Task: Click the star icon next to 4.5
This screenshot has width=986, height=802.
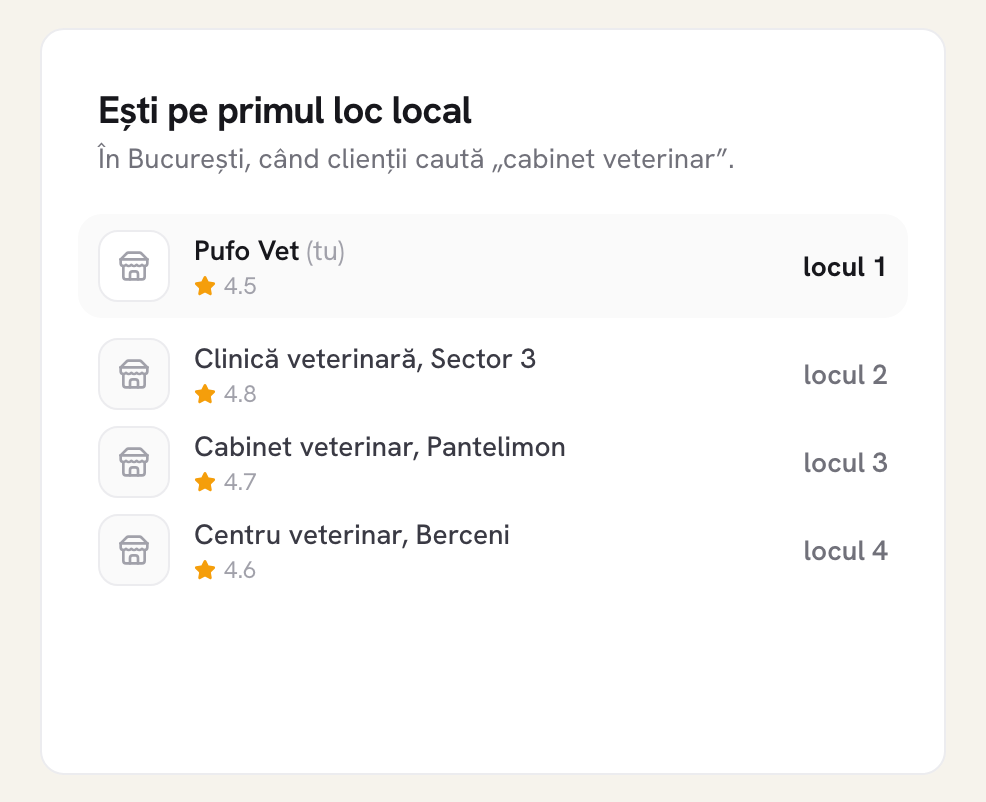Action: (205, 286)
